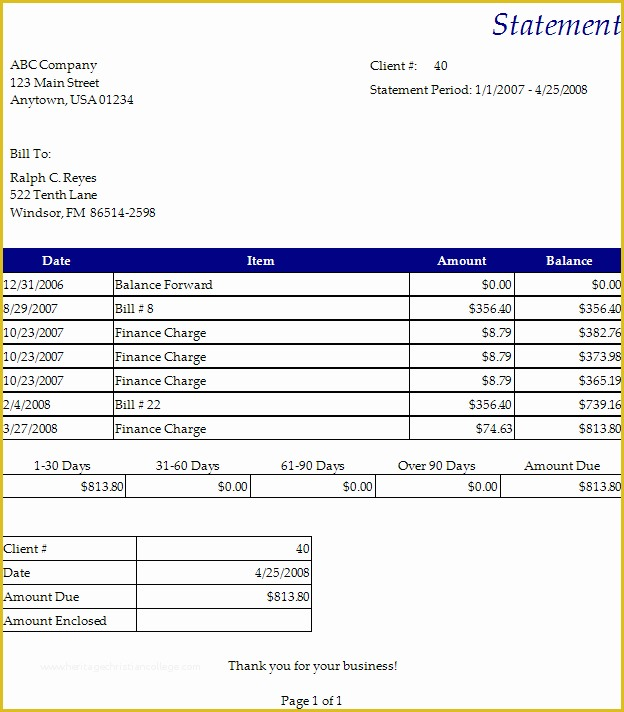This screenshot has width=624, height=712.
Task: Click the Page 1 of 1 footer
Action: pos(312,701)
